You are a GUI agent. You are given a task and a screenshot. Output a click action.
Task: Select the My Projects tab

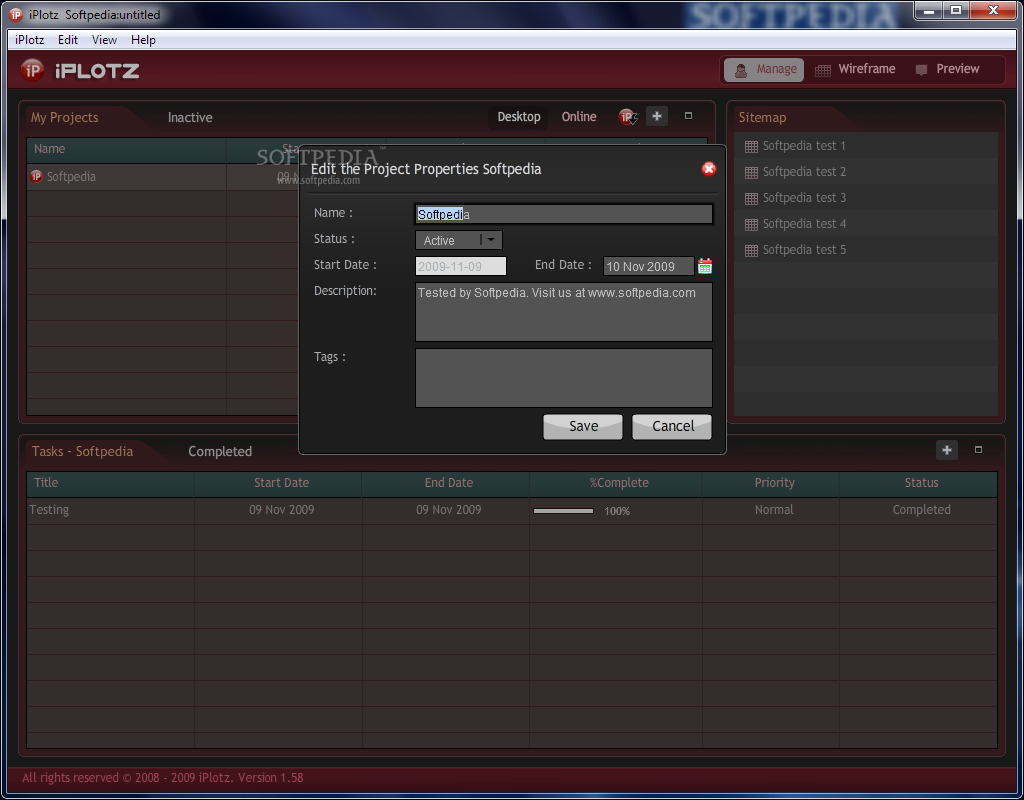coord(65,118)
